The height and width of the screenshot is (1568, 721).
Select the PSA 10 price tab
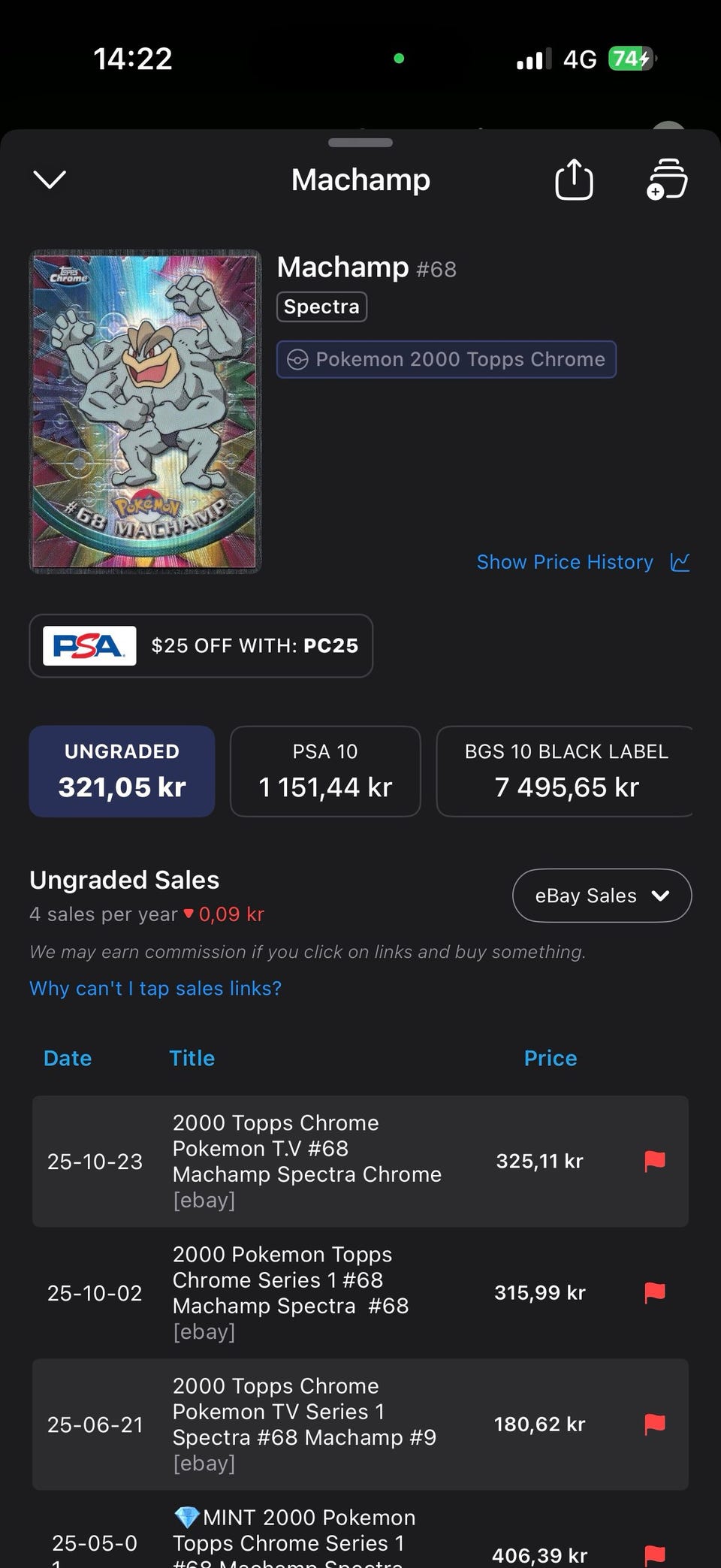coord(325,771)
